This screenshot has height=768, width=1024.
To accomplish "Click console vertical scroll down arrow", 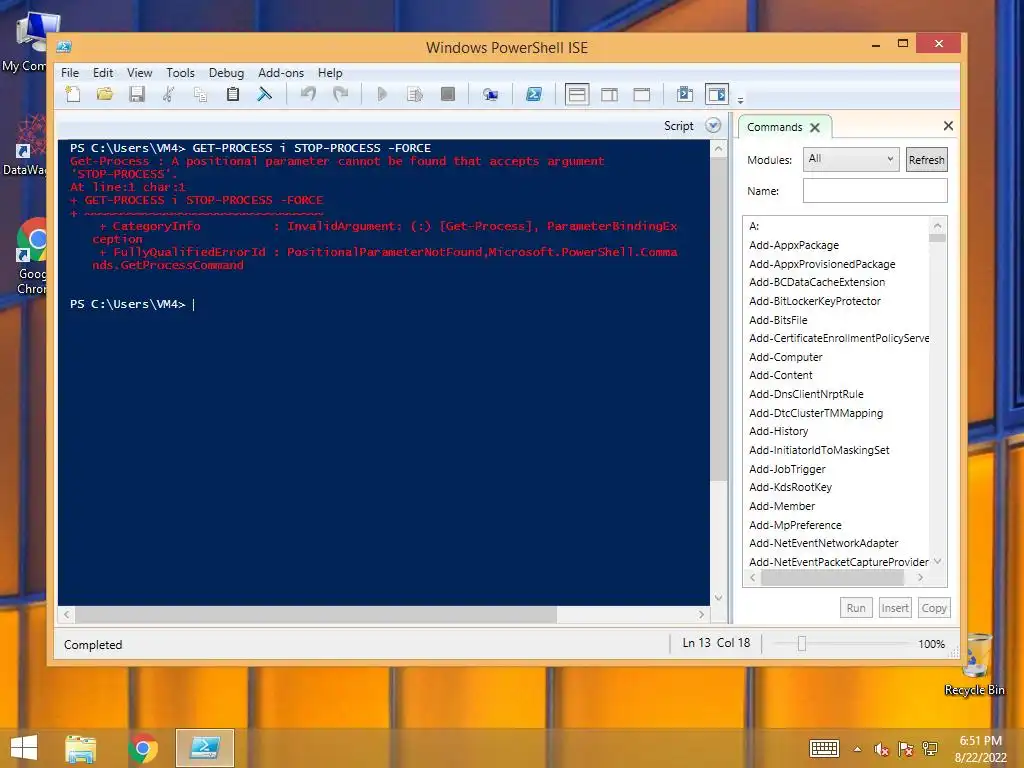I will [x=718, y=598].
